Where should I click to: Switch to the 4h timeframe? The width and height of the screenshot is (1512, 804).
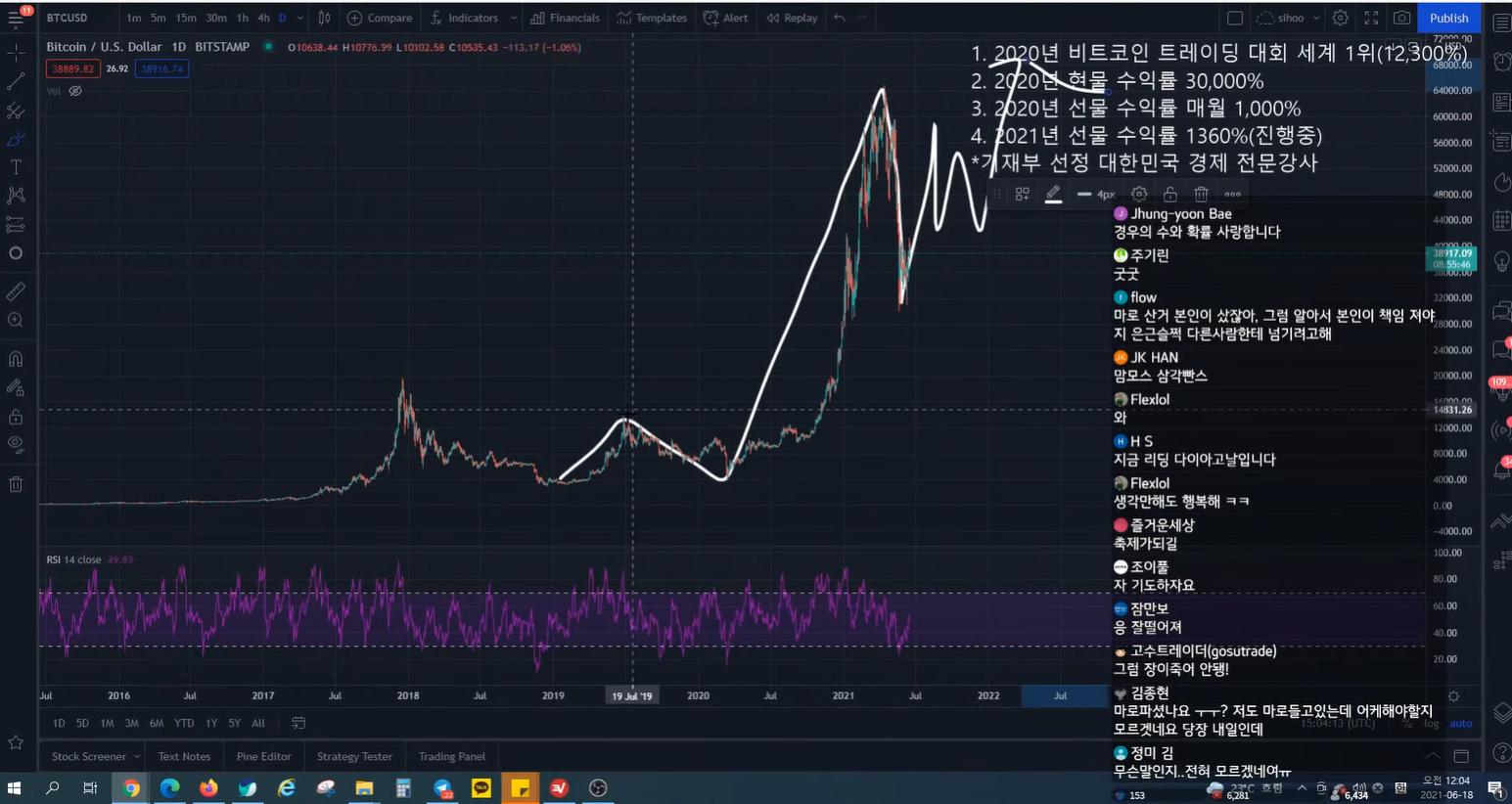263,18
